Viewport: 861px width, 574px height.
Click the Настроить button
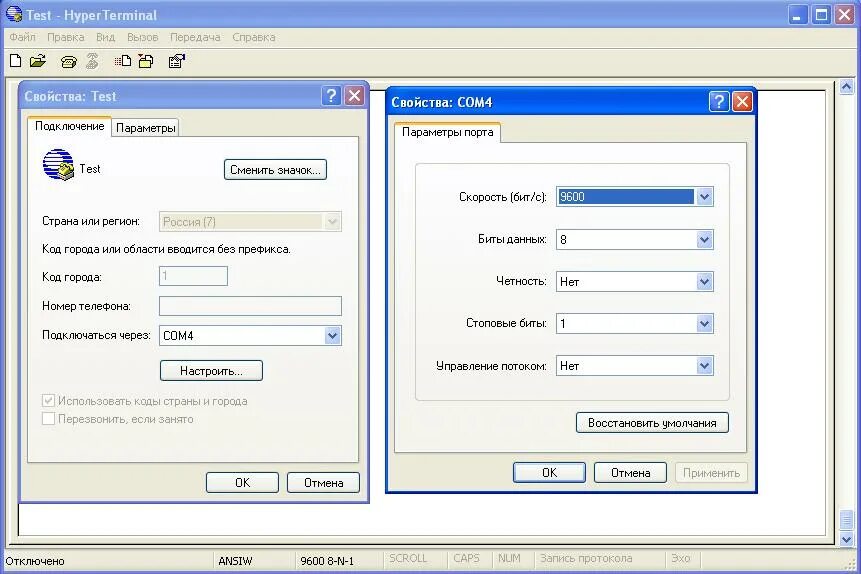pyautogui.click(x=211, y=371)
